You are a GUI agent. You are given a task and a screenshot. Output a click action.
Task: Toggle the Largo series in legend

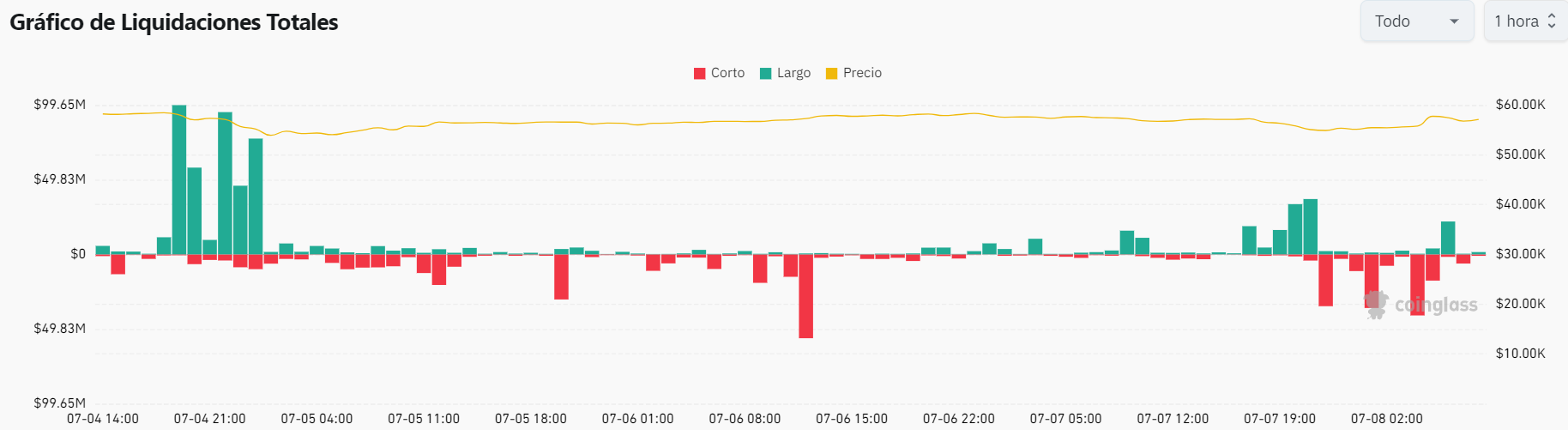[793, 73]
